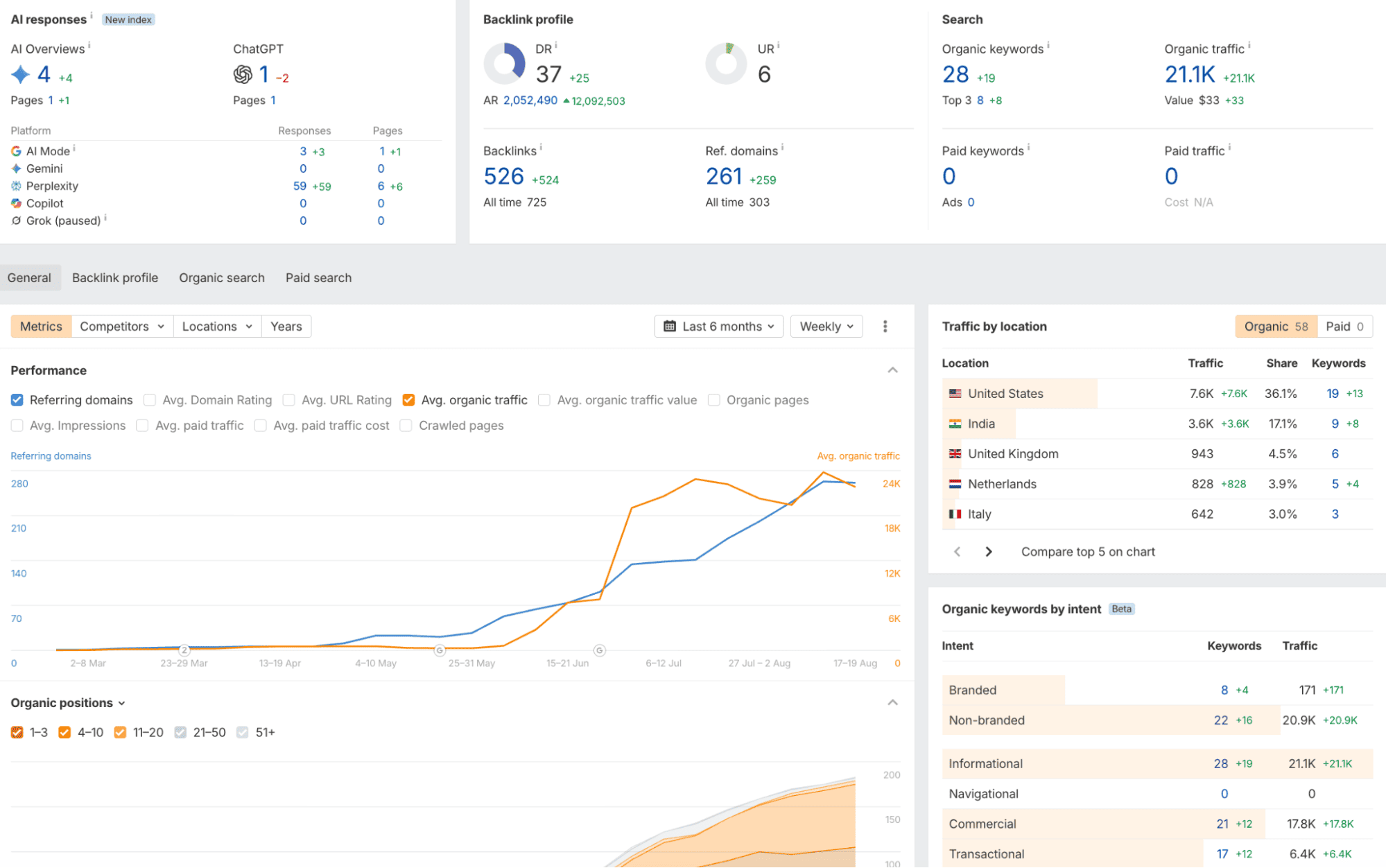Collapse the Performance section chevron
Screen dimensions: 1386x868
[x=893, y=370]
